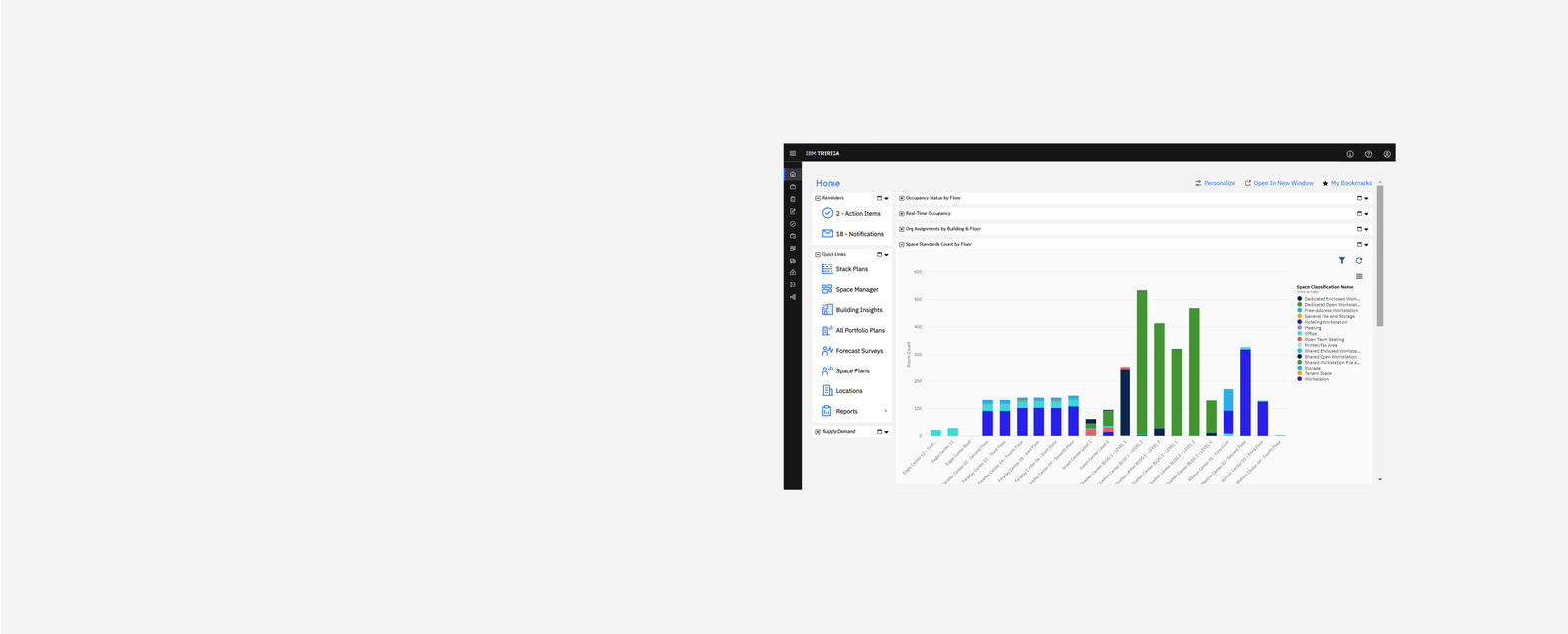This screenshot has width=1568, height=634.
Task: Collapse the Quick Links section
Action: (818, 255)
